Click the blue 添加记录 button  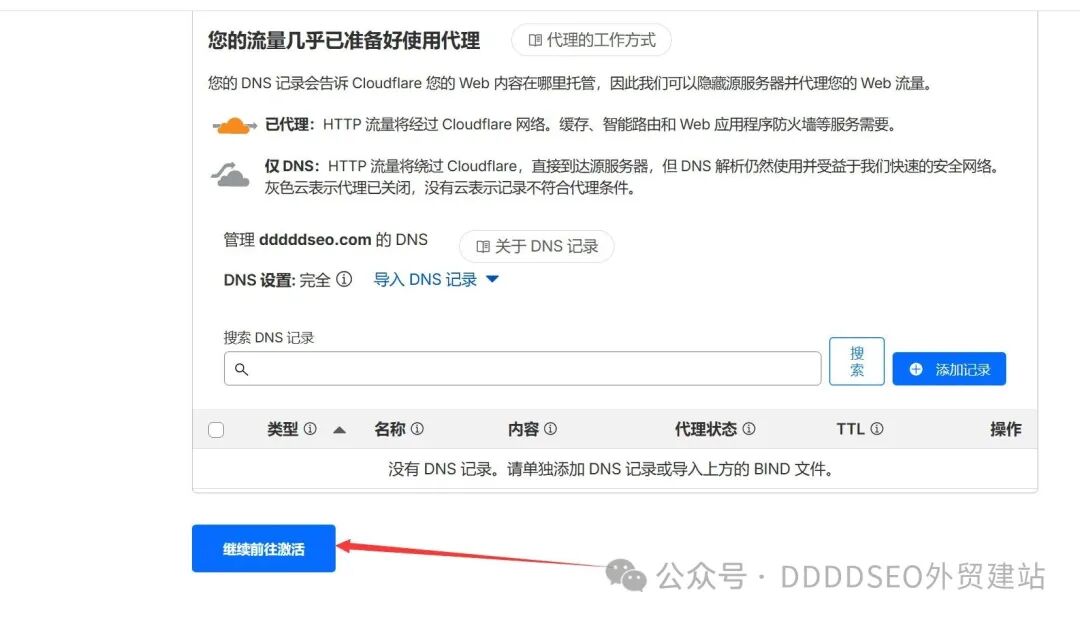point(949,369)
